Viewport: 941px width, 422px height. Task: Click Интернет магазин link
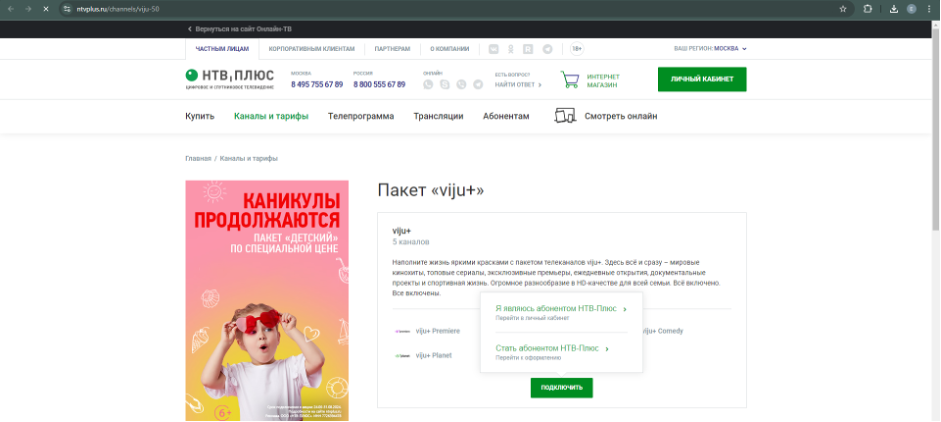click(603, 80)
